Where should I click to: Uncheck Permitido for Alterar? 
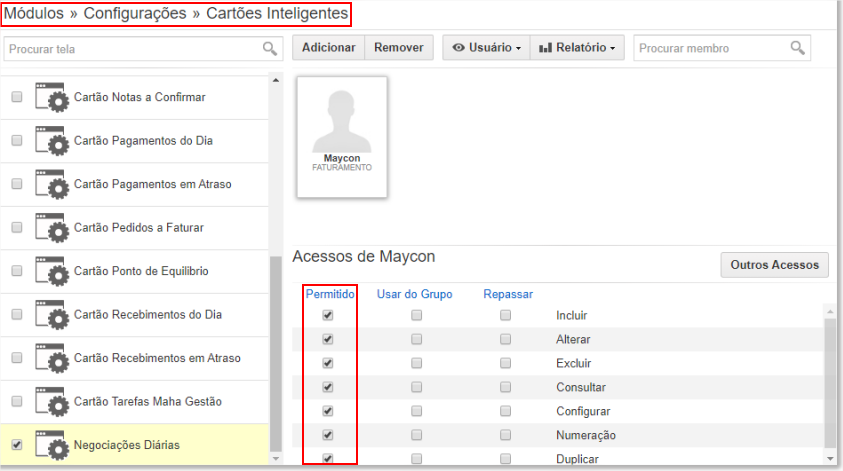tap(328, 339)
